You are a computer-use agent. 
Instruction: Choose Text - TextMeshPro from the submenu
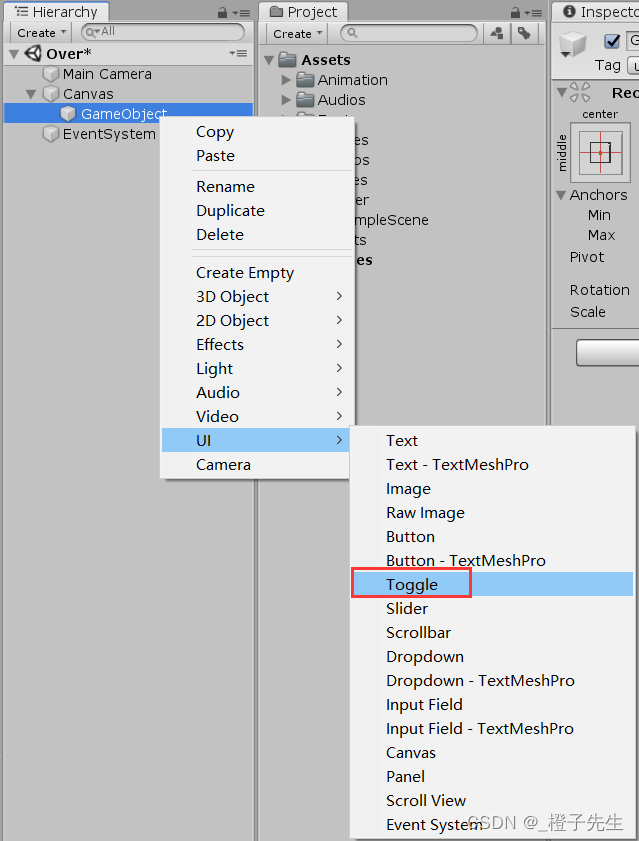[492, 464]
